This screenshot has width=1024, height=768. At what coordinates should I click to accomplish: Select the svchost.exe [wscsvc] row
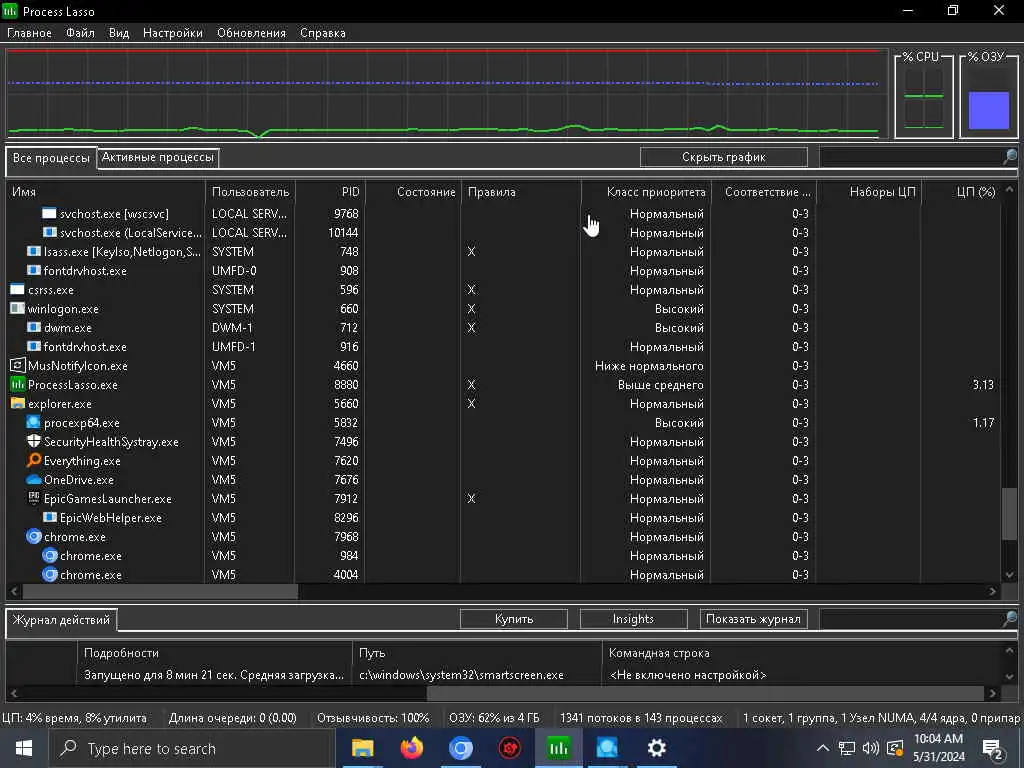[503, 214]
